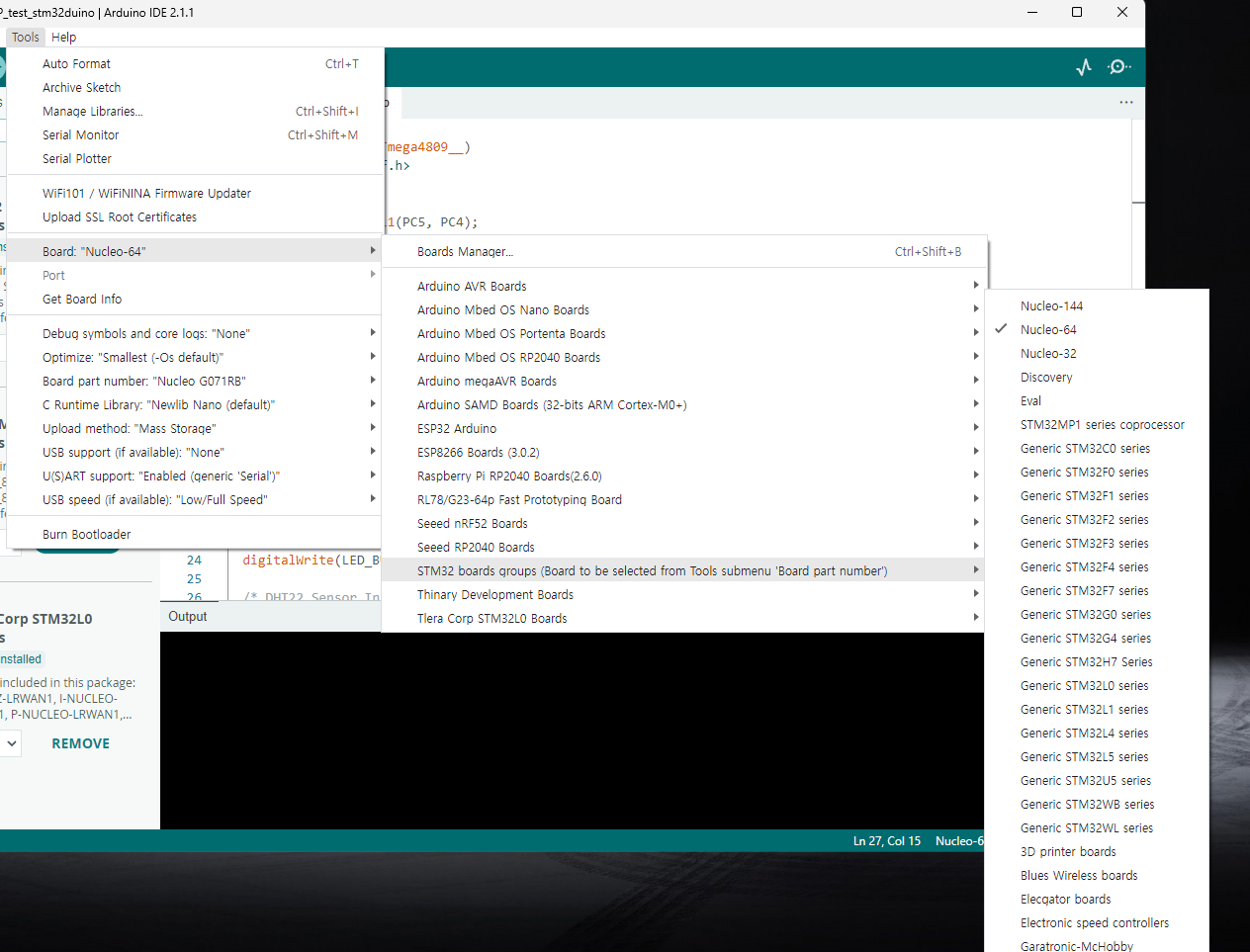The width and height of the screenshot is (1250, 952).
Task: Open Boards Manager
Action: coord(683,252)
